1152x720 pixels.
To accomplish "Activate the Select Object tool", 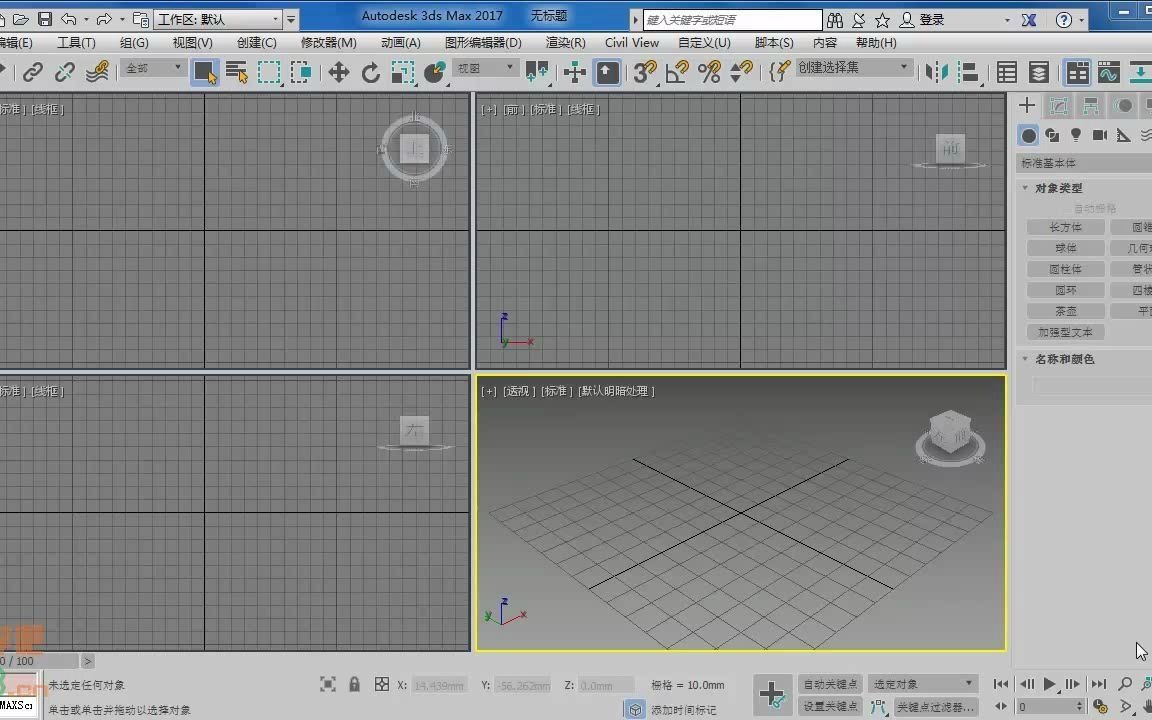I will pos(205,72).
